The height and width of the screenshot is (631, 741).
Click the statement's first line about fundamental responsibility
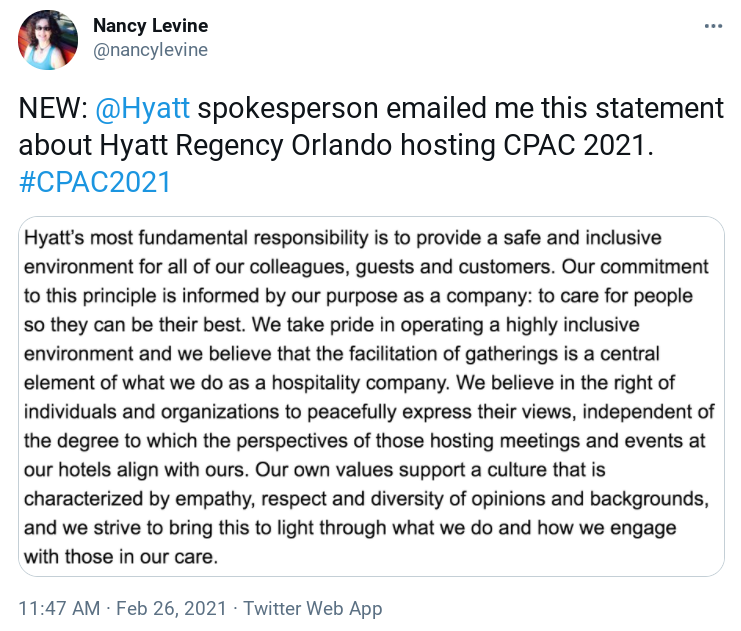(343, 238)
